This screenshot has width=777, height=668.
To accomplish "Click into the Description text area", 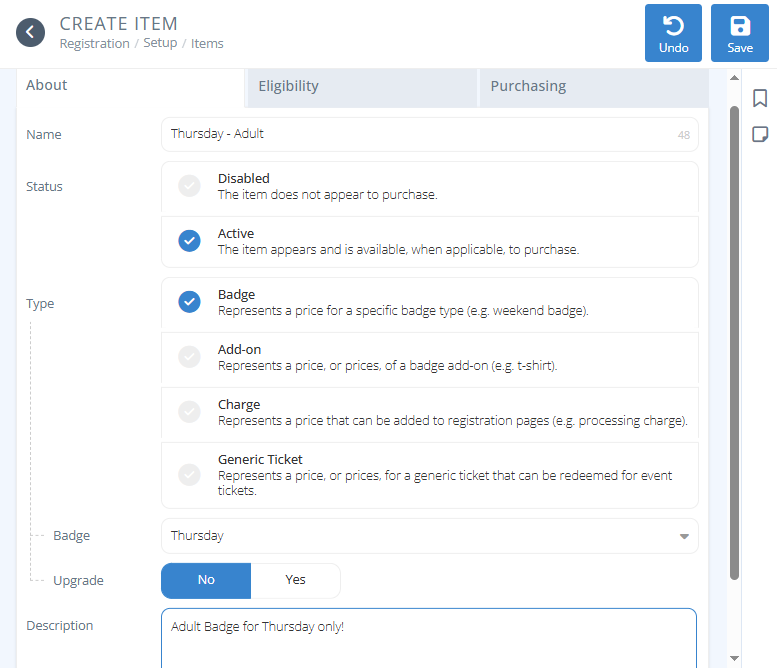I will tap(429, 638).
